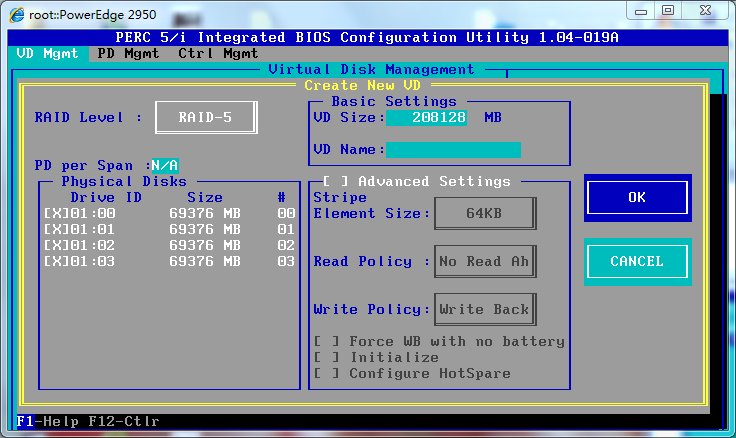The image size is (736, 438).
Task: Click drive number 01 in the # column
Action: [286, 230]
